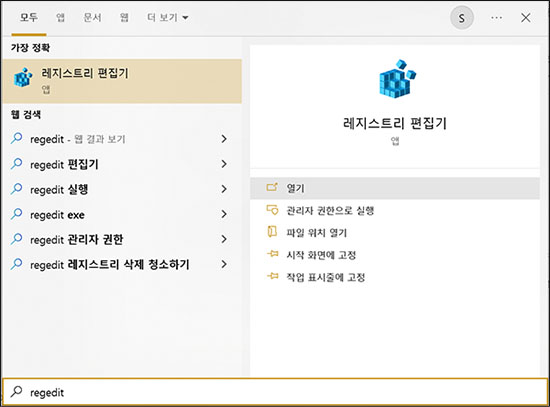
Task: Close the search panel
Action: (x=525, y=18)
